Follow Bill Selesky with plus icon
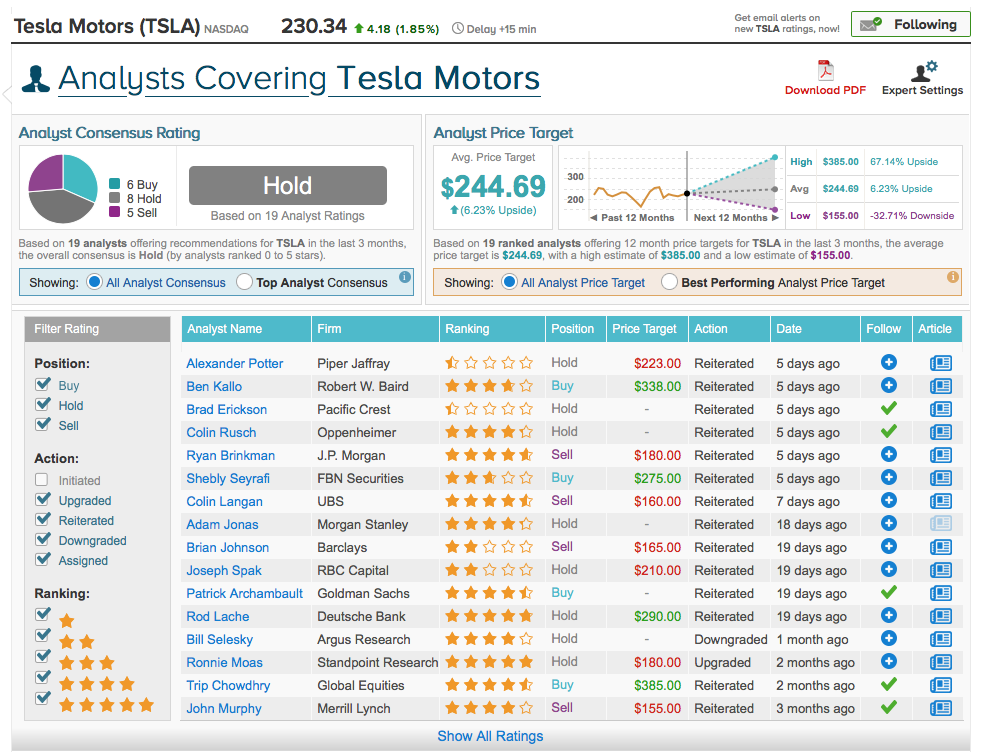Viewport: 991px width, 752px height. 889,638
